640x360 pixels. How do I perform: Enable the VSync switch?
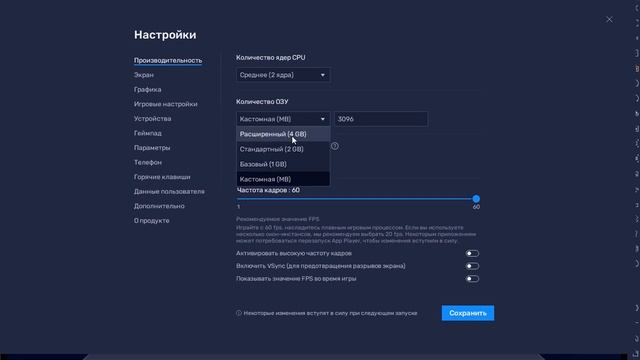[472, 266]
